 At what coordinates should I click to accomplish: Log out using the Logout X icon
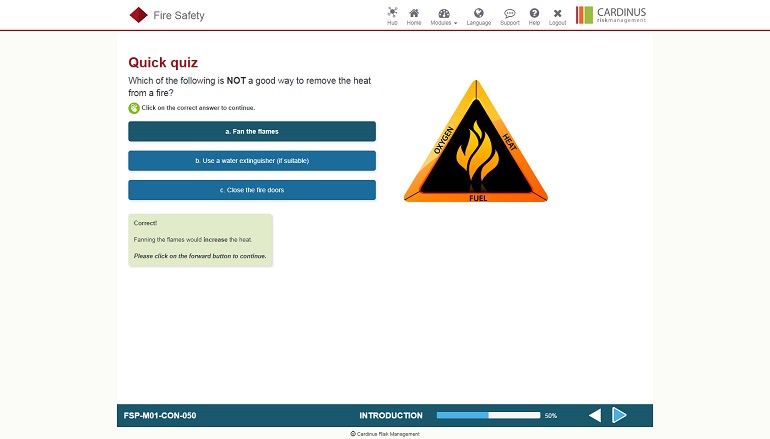point(557,17)
